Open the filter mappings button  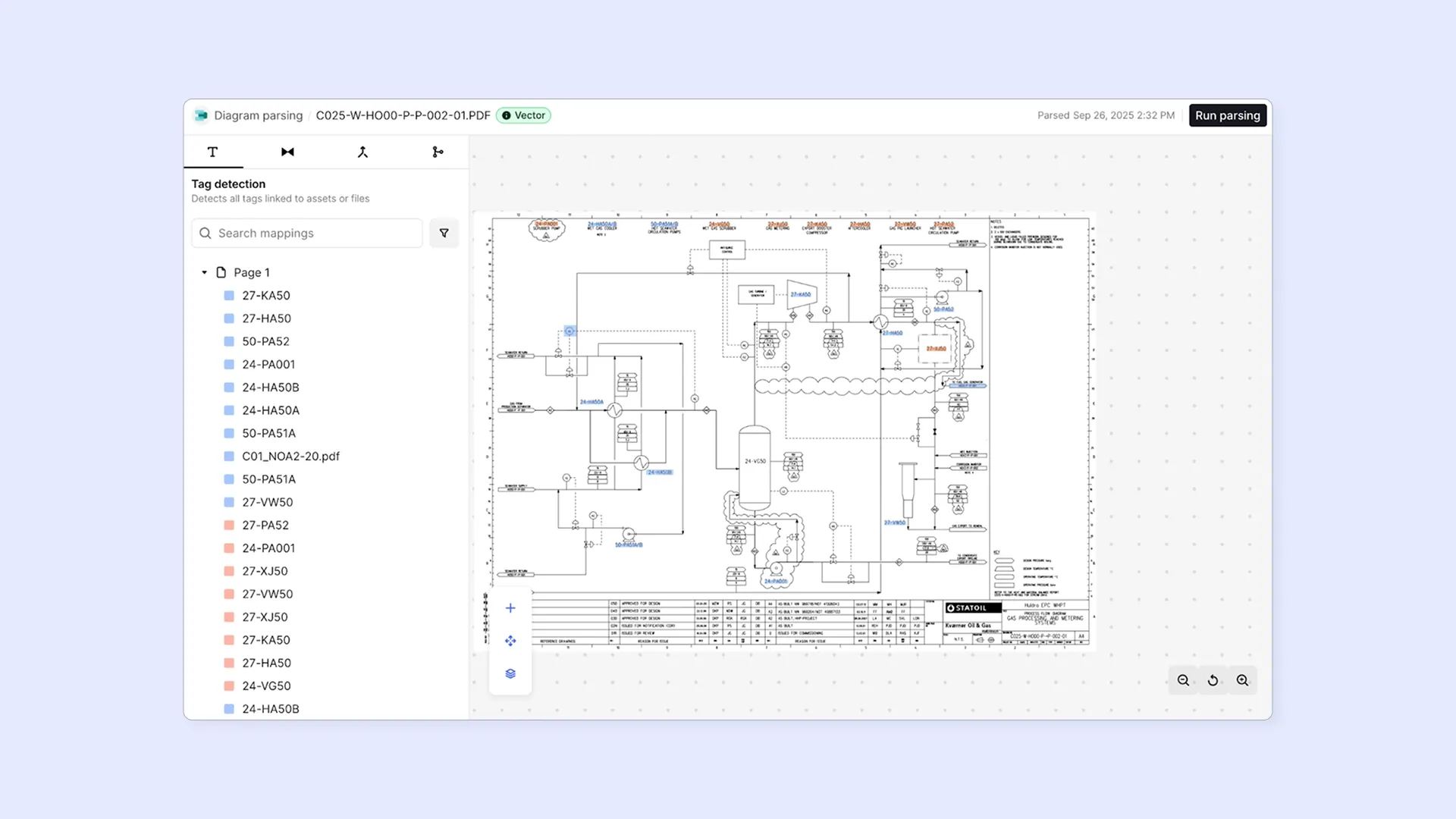tap(444, 233)
